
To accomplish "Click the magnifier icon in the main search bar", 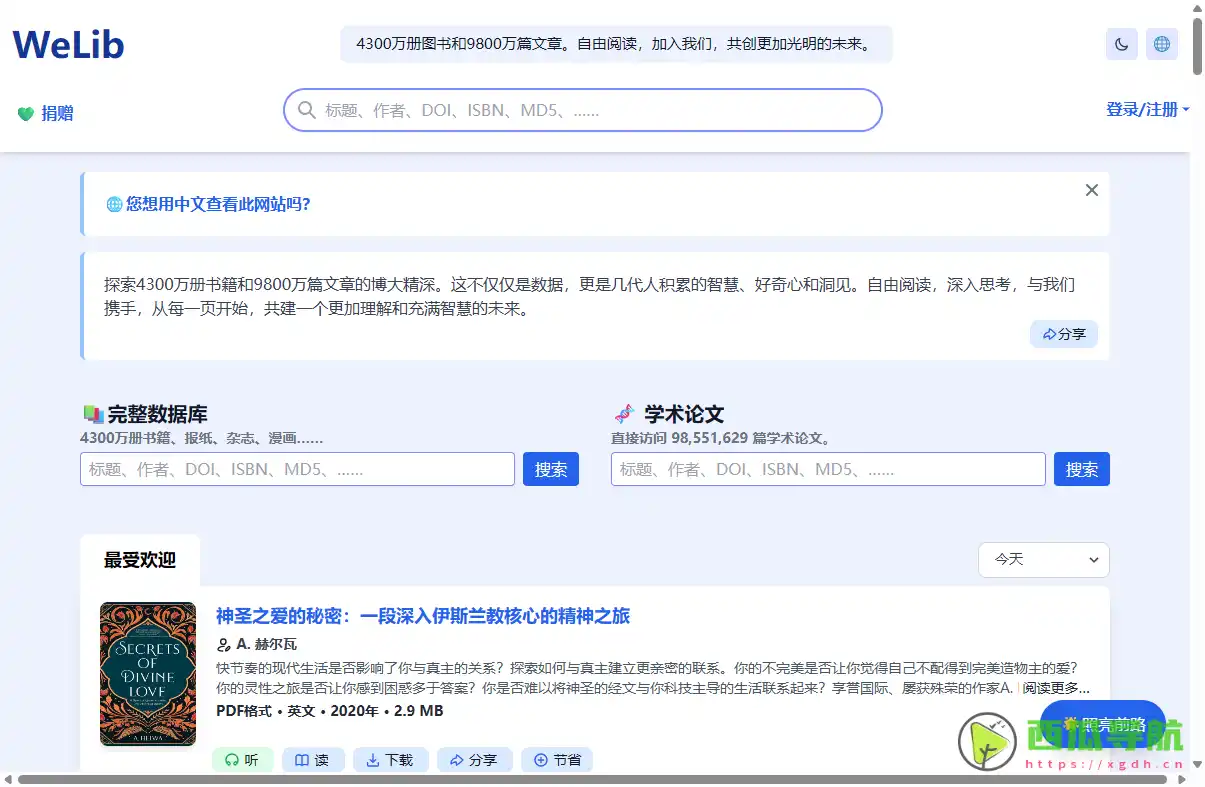I will point(306,110).
